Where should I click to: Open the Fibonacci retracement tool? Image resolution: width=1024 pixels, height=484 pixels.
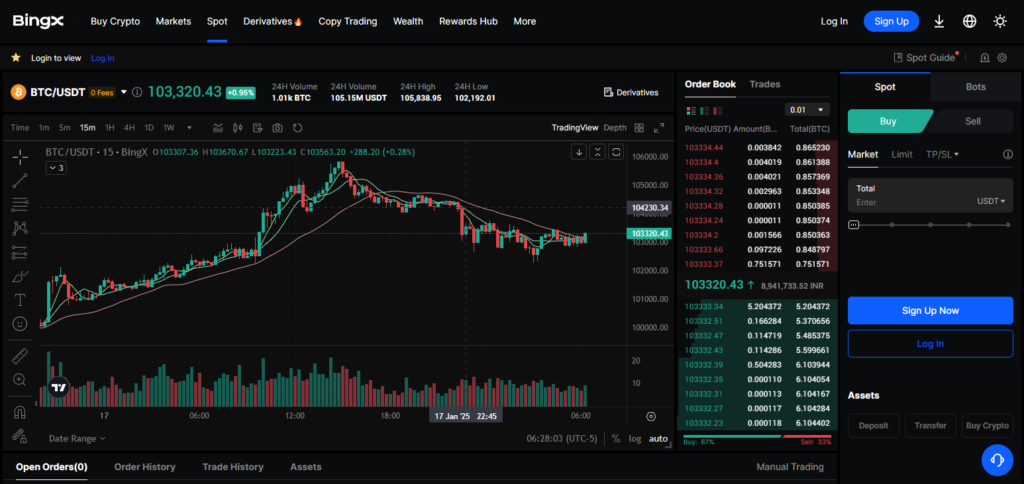(20, 204)
